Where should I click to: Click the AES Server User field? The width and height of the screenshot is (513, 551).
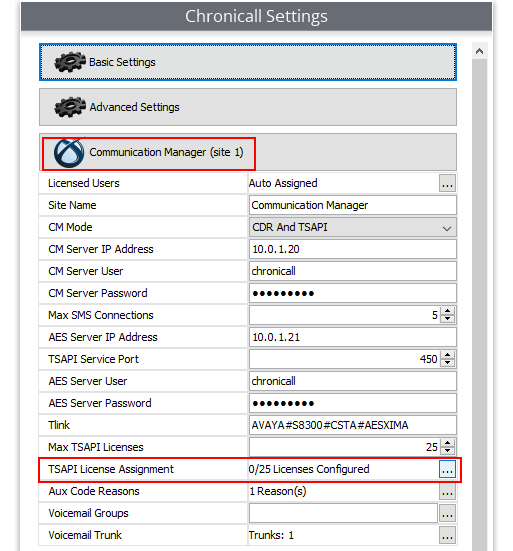(x=353, y=381)
